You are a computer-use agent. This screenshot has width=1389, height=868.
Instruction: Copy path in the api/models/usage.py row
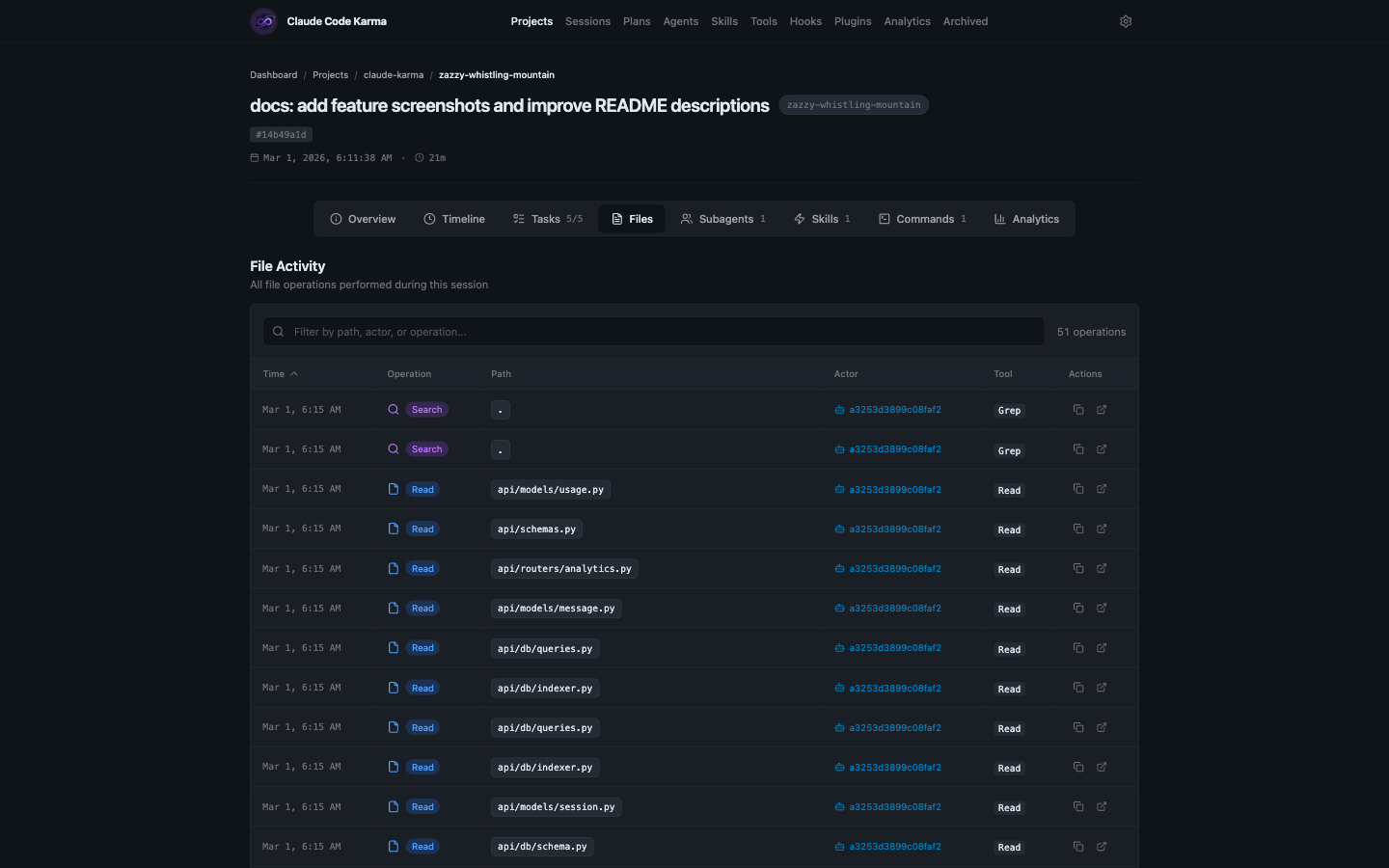click(1078, 489)
